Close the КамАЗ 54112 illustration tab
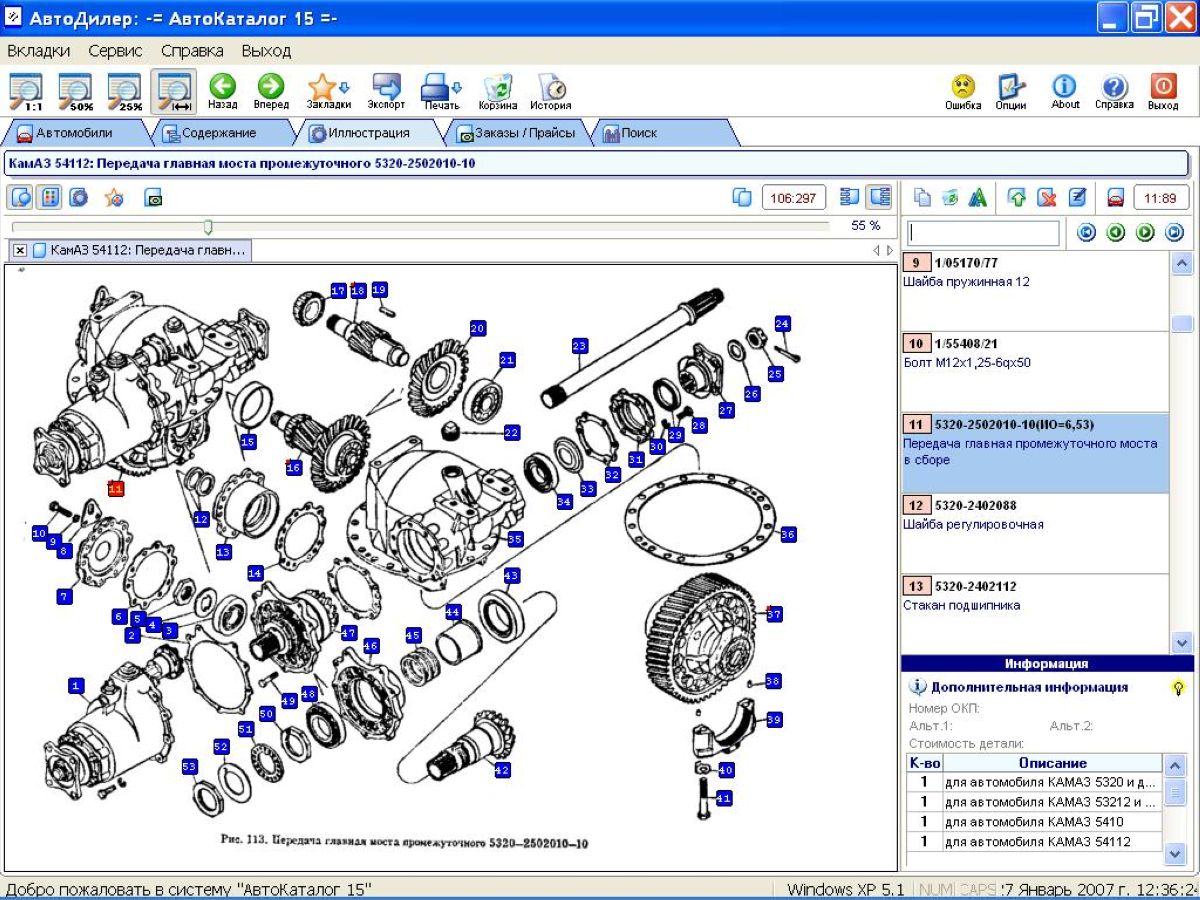1200x900 pixels. point(20,250)
